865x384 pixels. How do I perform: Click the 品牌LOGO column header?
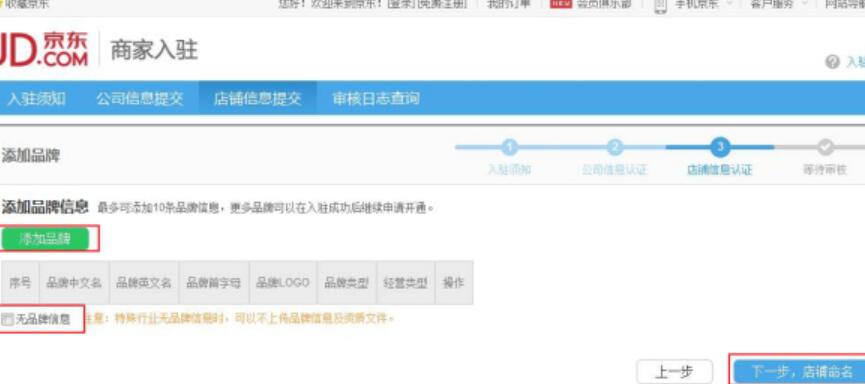(x=282, y=282)
